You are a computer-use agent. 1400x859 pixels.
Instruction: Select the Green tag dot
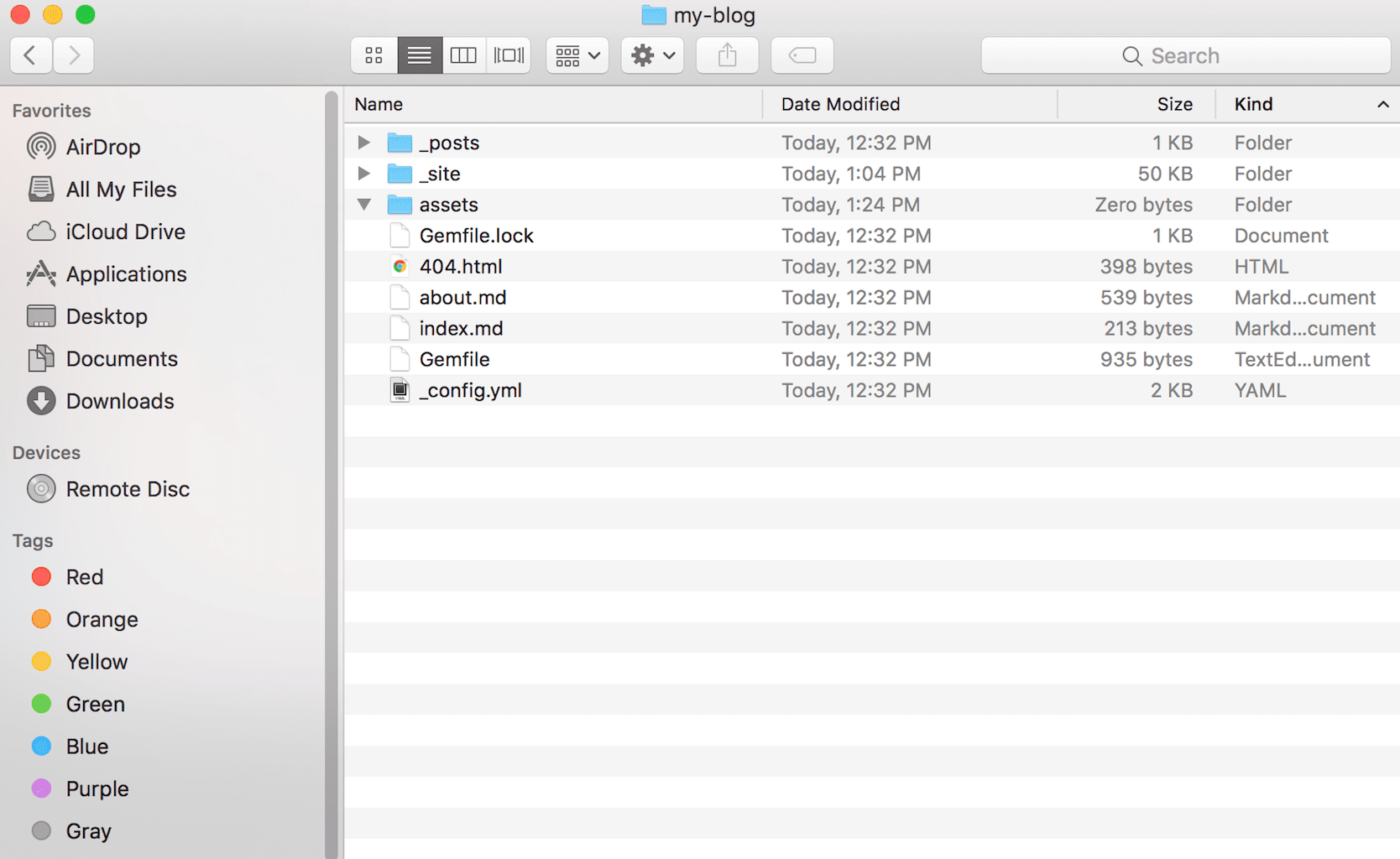point(41,704)
